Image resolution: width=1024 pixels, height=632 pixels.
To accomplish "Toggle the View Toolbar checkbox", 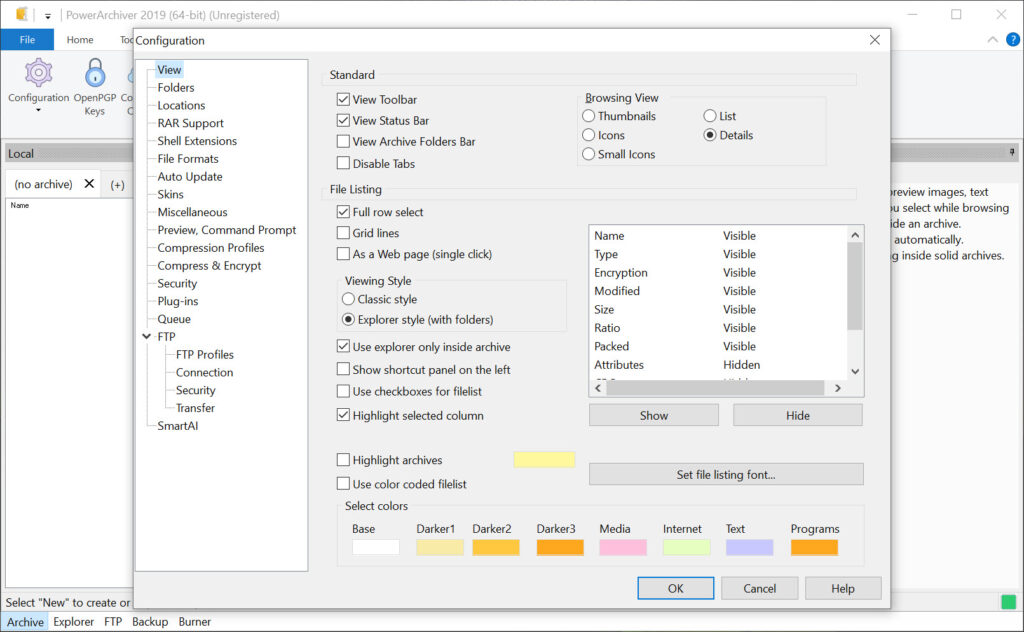I will click(x=343, y=99).
